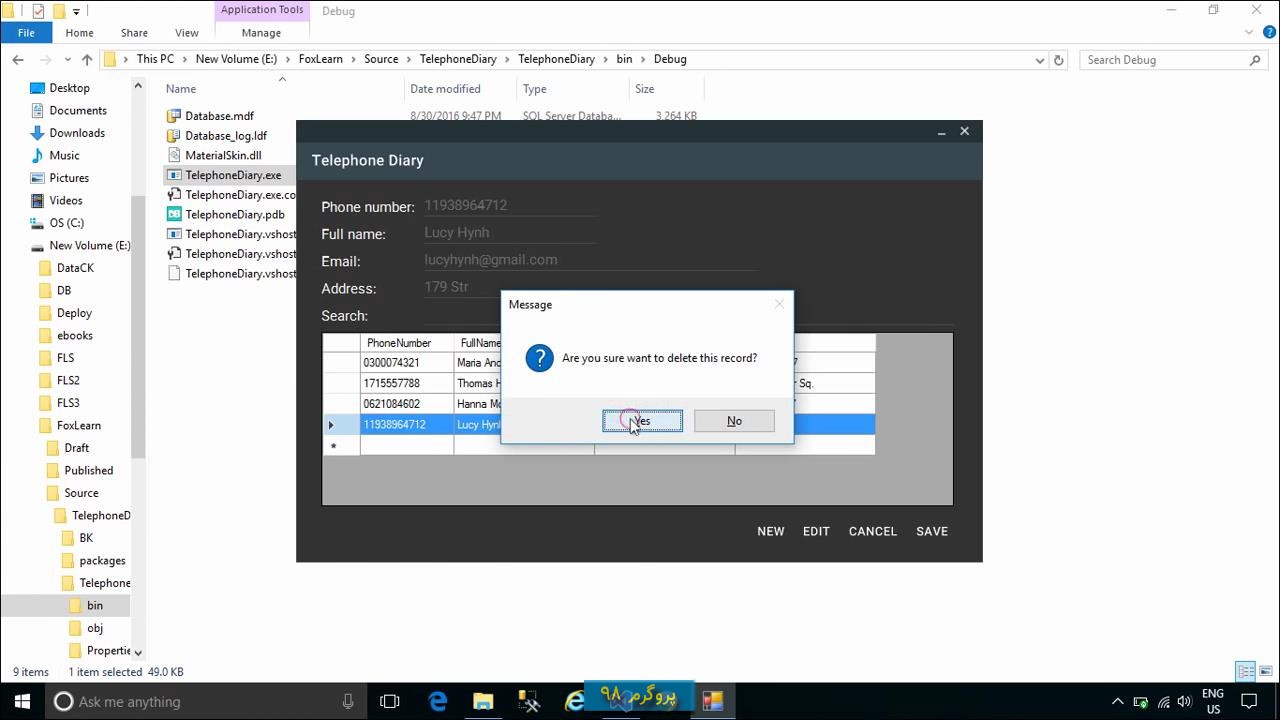Screen dimensions: 1280x720
Task: Click the SAVE button in Telephone Diary
Action: [931, 531]
